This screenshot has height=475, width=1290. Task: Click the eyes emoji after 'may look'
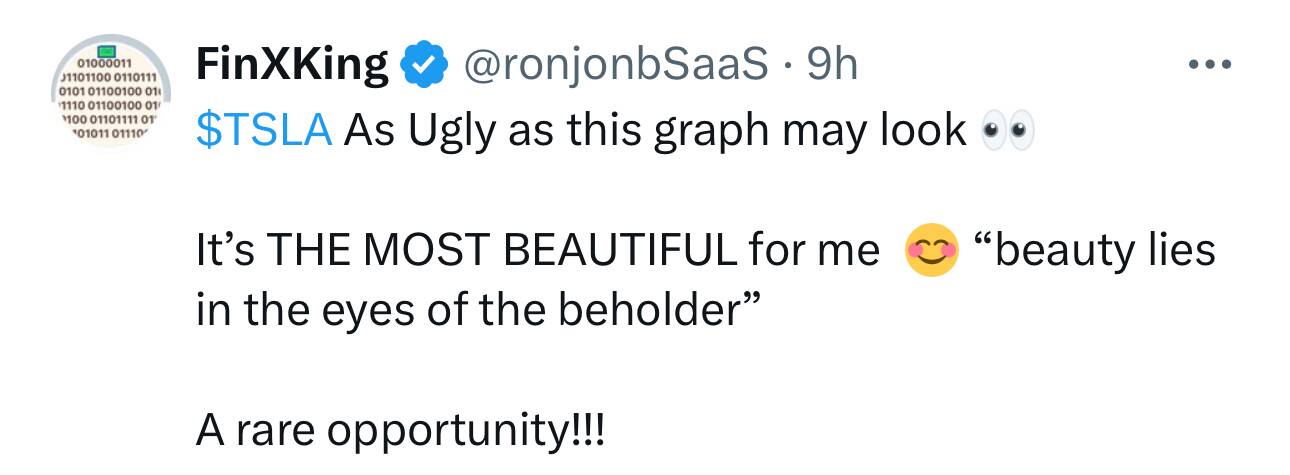pos(1005,131)
